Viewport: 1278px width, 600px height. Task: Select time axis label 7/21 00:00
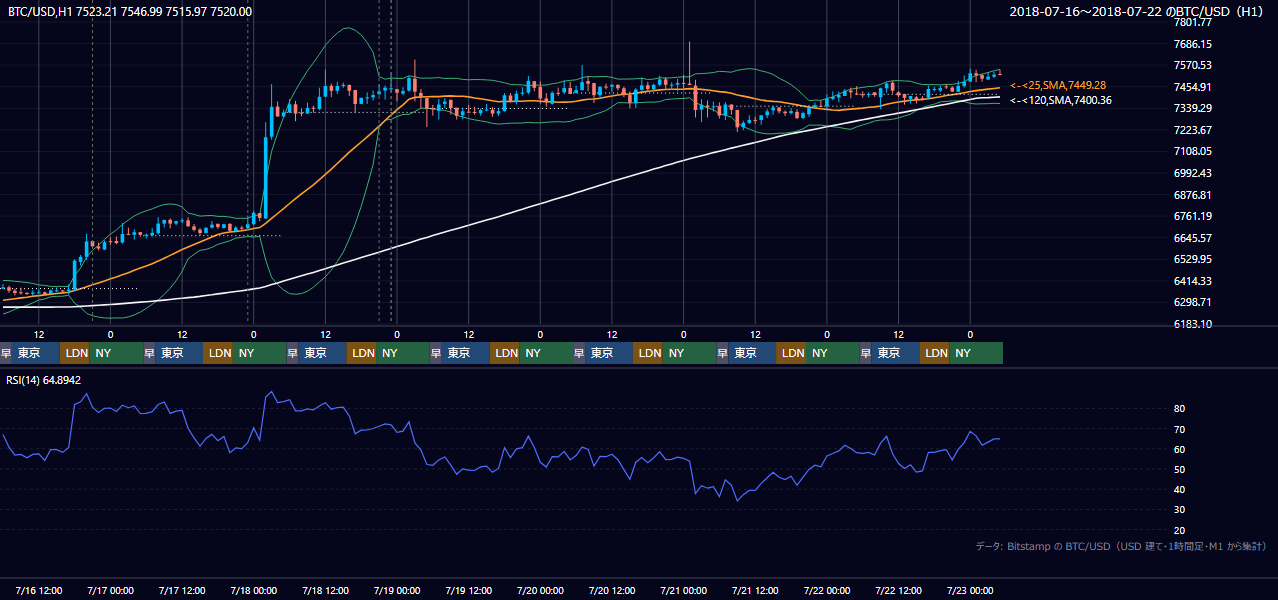point(684,590)
